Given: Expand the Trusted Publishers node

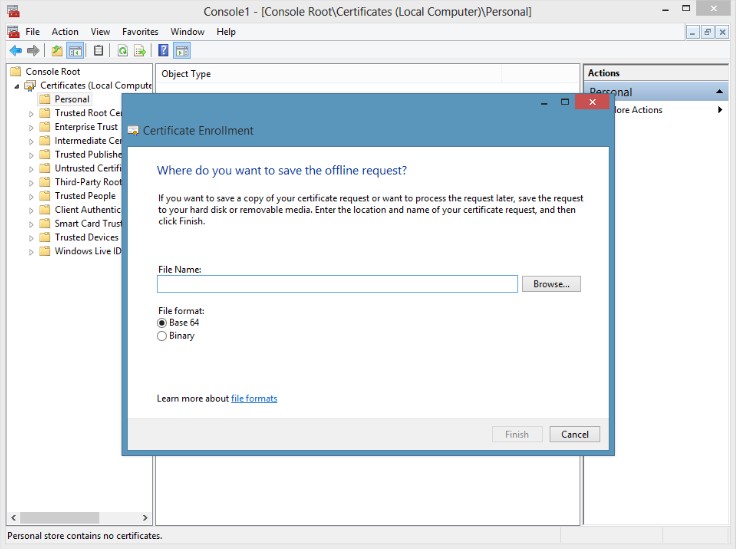Looking at the screenshot, I should point(31,155).
